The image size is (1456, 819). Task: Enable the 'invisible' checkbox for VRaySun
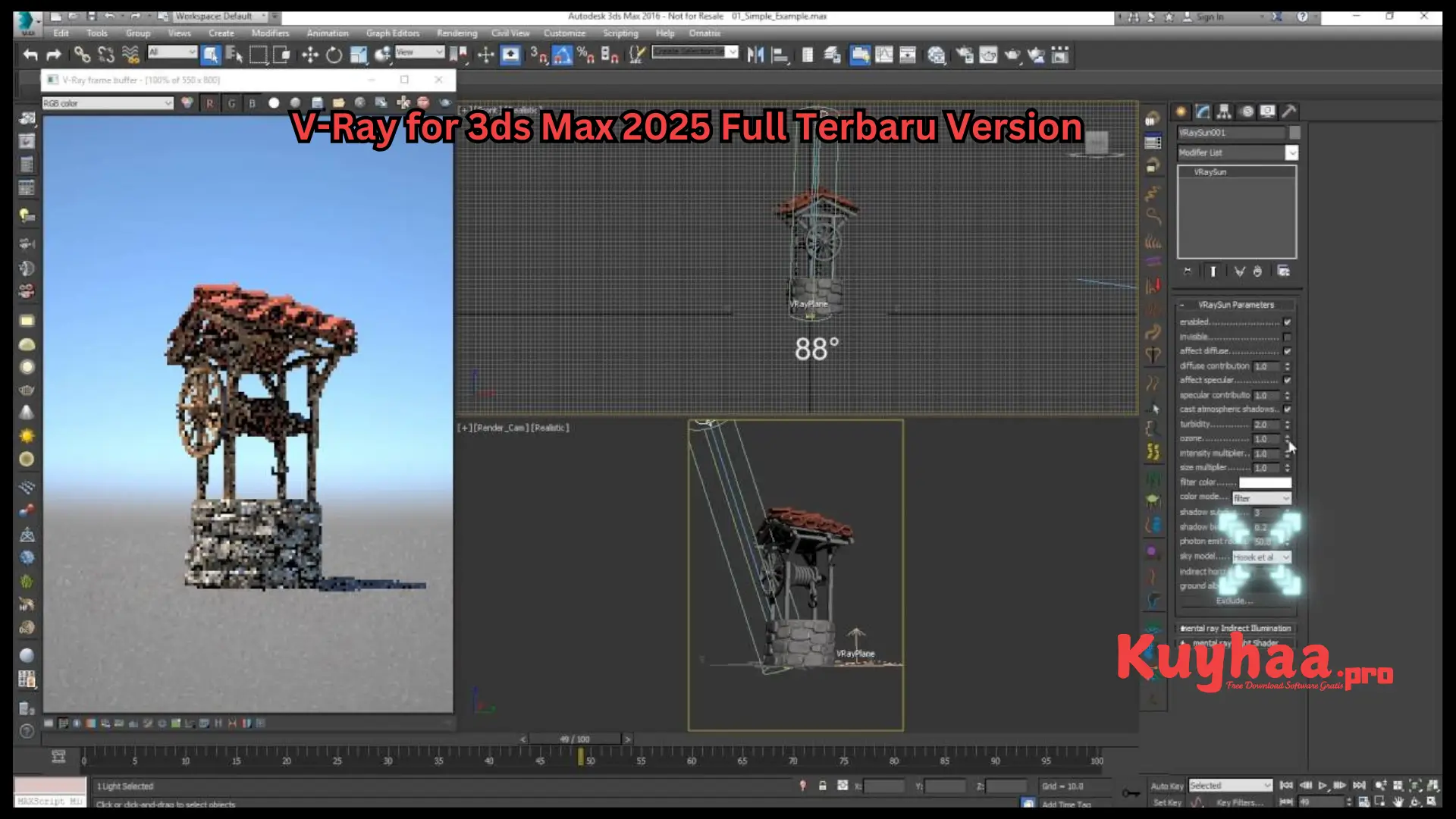click(1287, 336)
